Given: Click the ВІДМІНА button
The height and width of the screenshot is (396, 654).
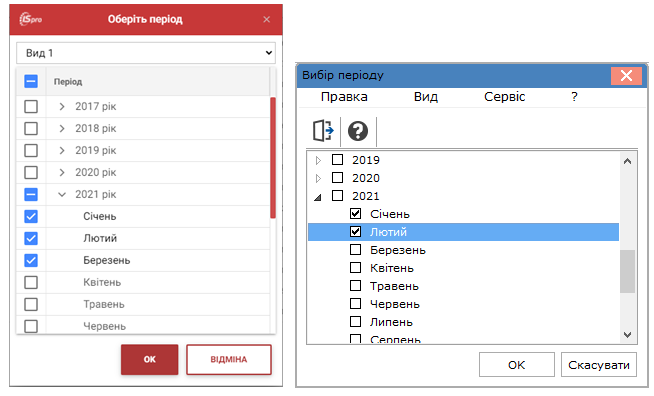Looking at the screenshot, I should [x=229, y=359].
